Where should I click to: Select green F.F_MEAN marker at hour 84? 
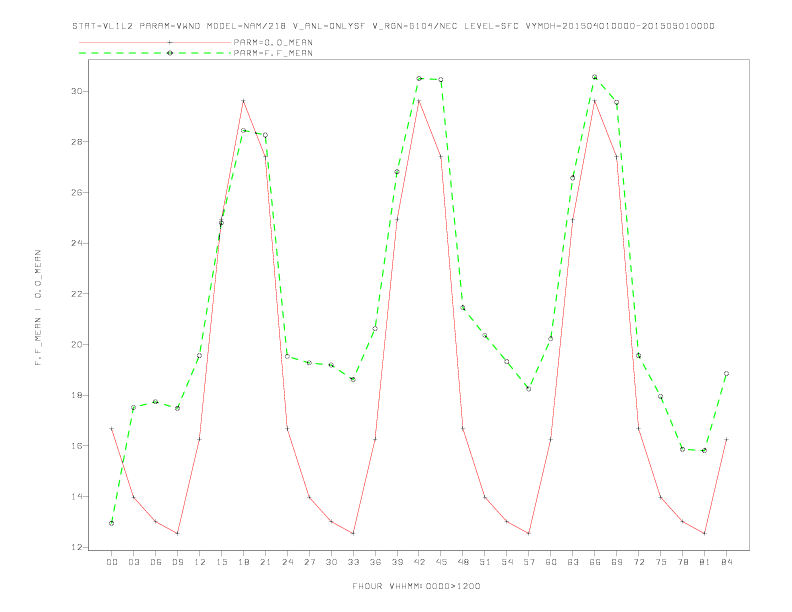coord(726,374)
